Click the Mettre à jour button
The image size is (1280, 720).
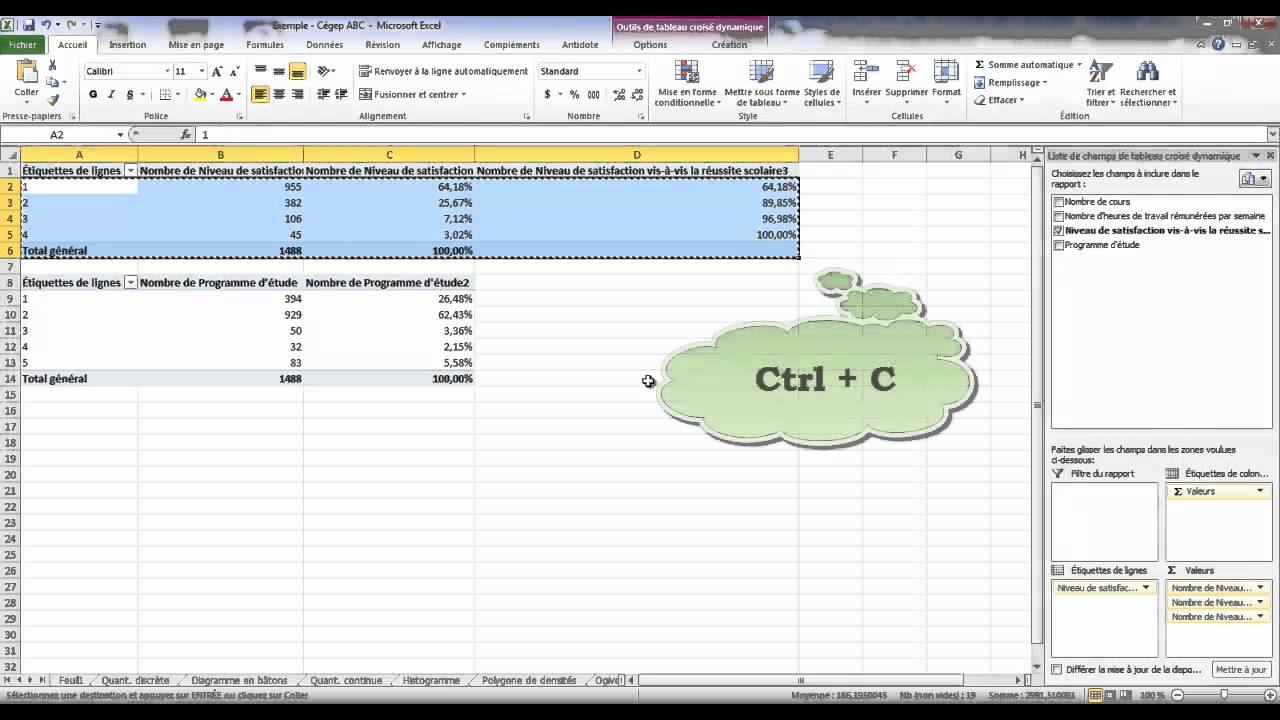(1241, 669)
